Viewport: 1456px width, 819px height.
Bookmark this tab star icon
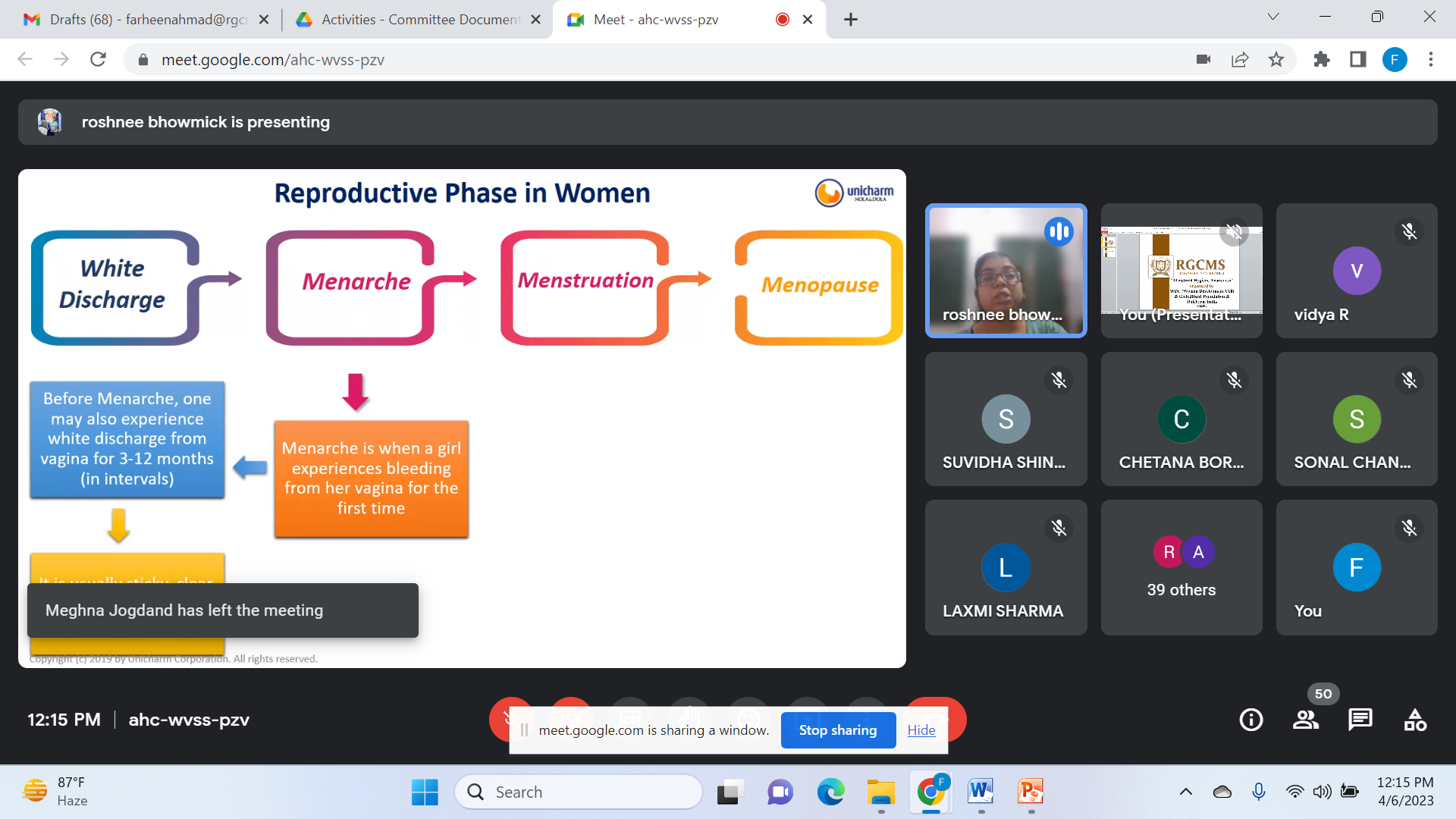pos(1276,59)
